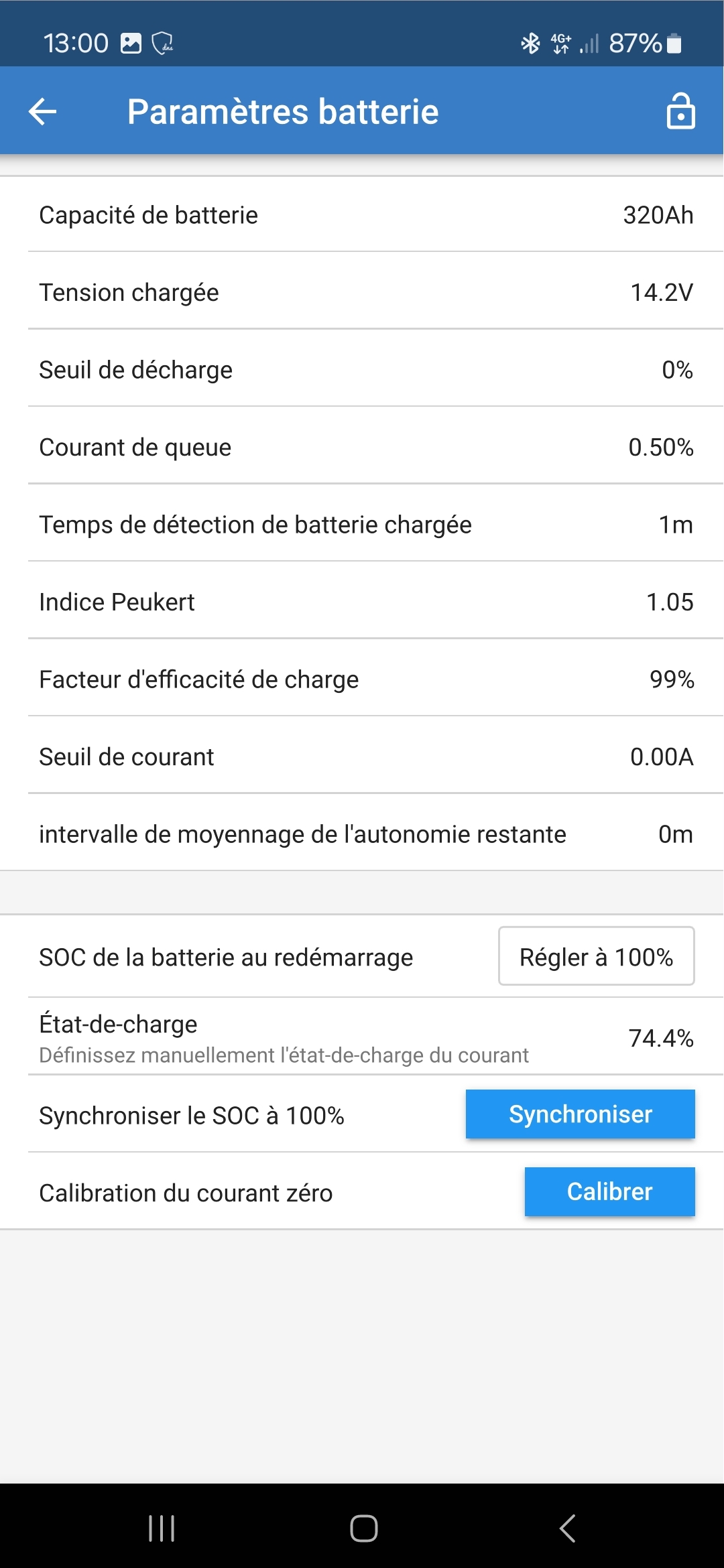Tap the Bluetooth status icon
This screenshot has width=724, height=1568.
pos(530,44)
